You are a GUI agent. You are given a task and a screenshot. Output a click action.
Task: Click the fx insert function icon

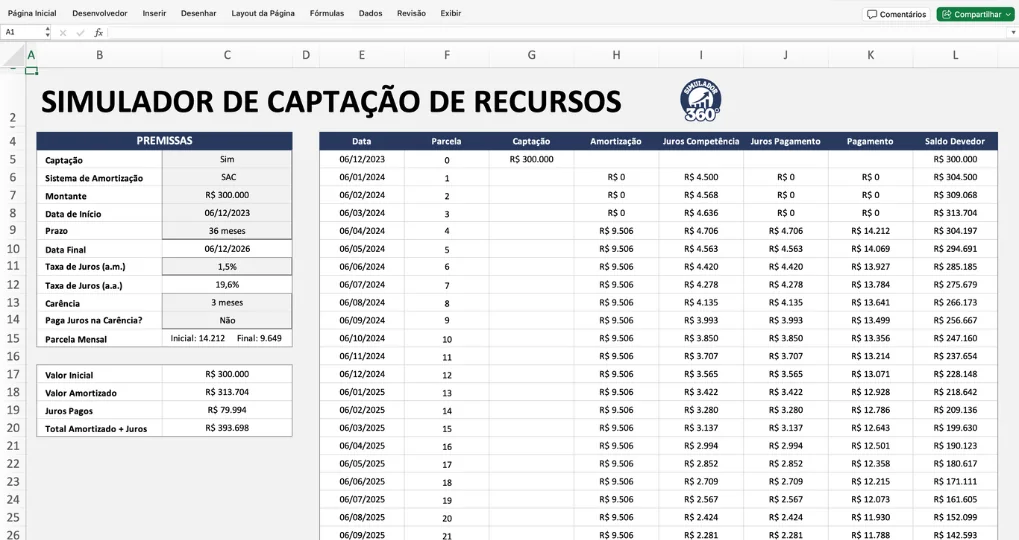(x=98, y=32)
